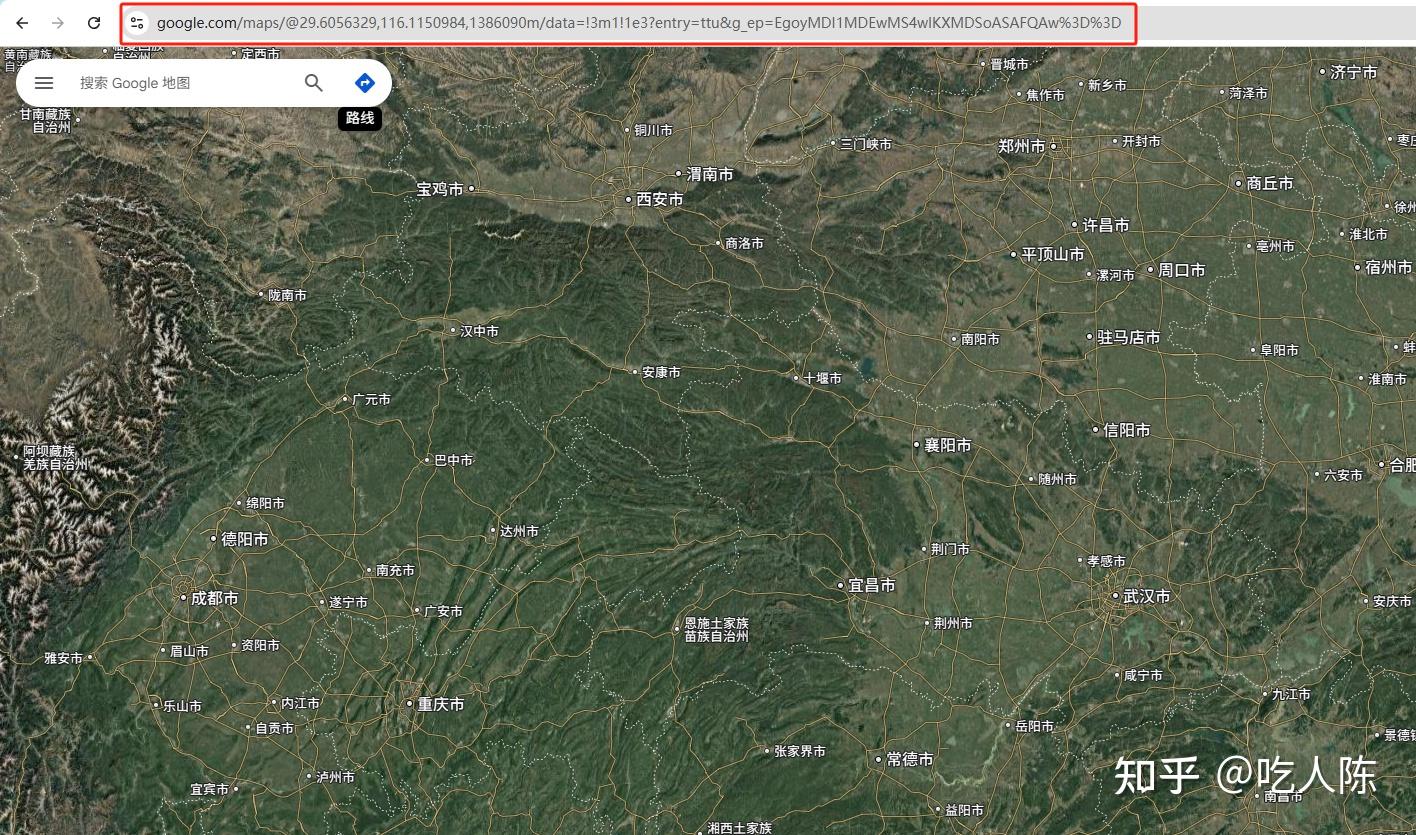Click the search magnifier icon in Maps

[314, 83]
